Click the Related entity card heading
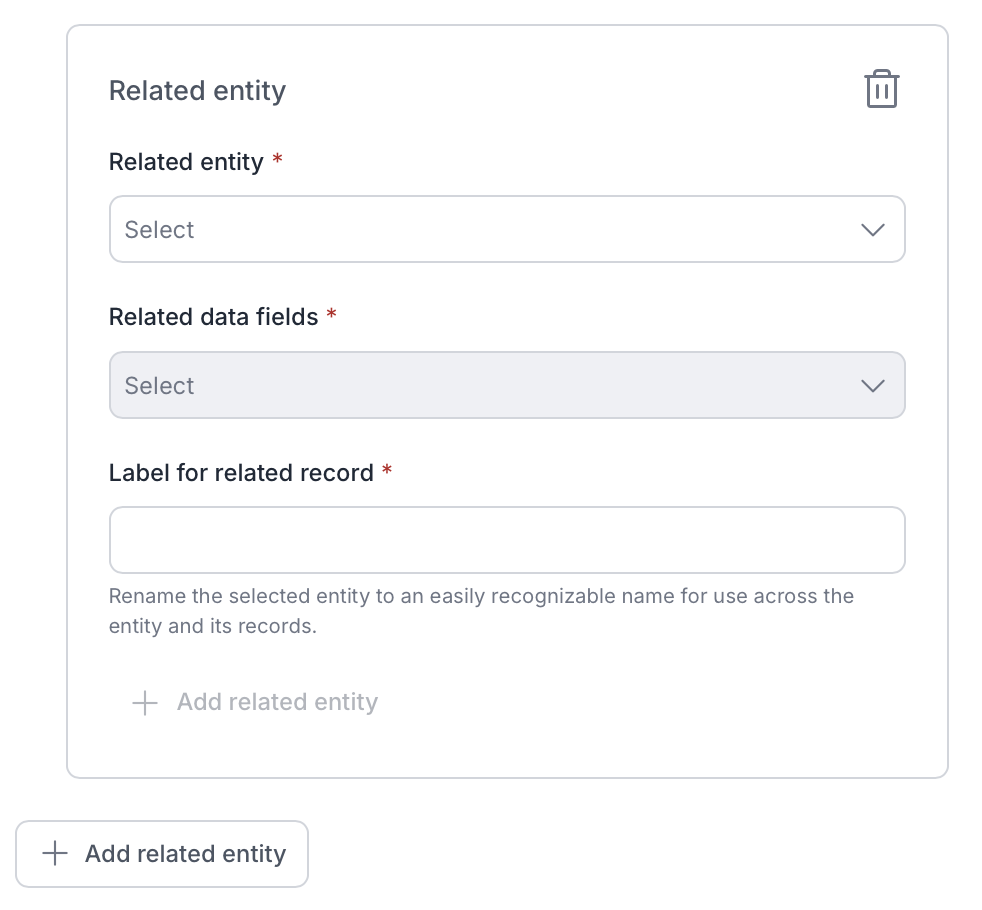The height and width of the screenshot is (910, 982). [x=197, y=91]
